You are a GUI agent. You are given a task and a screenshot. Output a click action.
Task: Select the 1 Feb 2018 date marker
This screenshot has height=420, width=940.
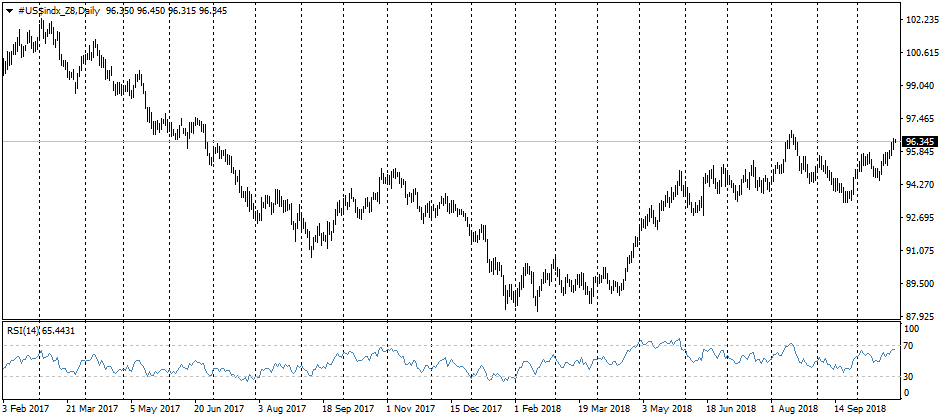pos(538,409)
